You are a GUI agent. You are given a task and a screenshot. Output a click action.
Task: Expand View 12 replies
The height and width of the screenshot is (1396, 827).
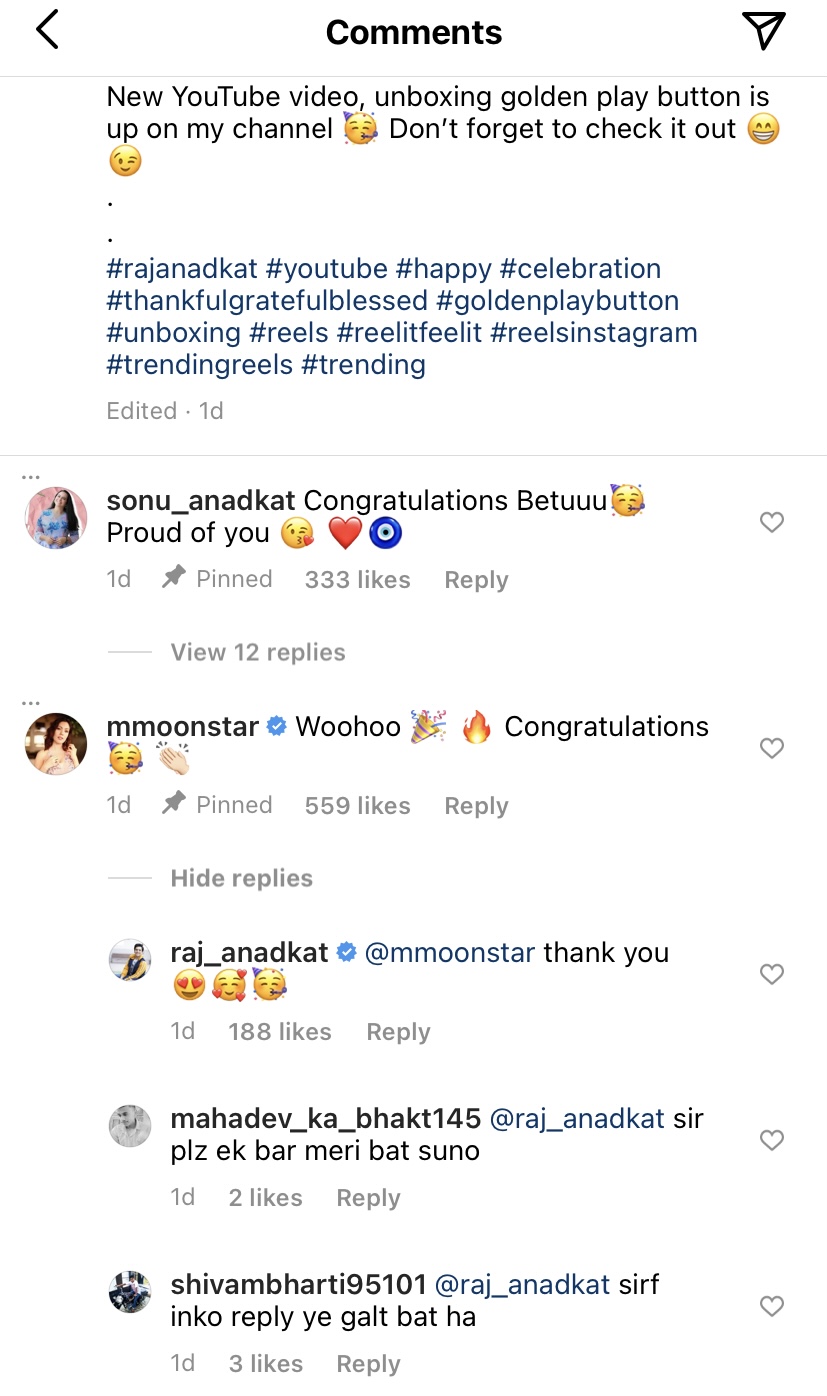(x=258, y=652)
